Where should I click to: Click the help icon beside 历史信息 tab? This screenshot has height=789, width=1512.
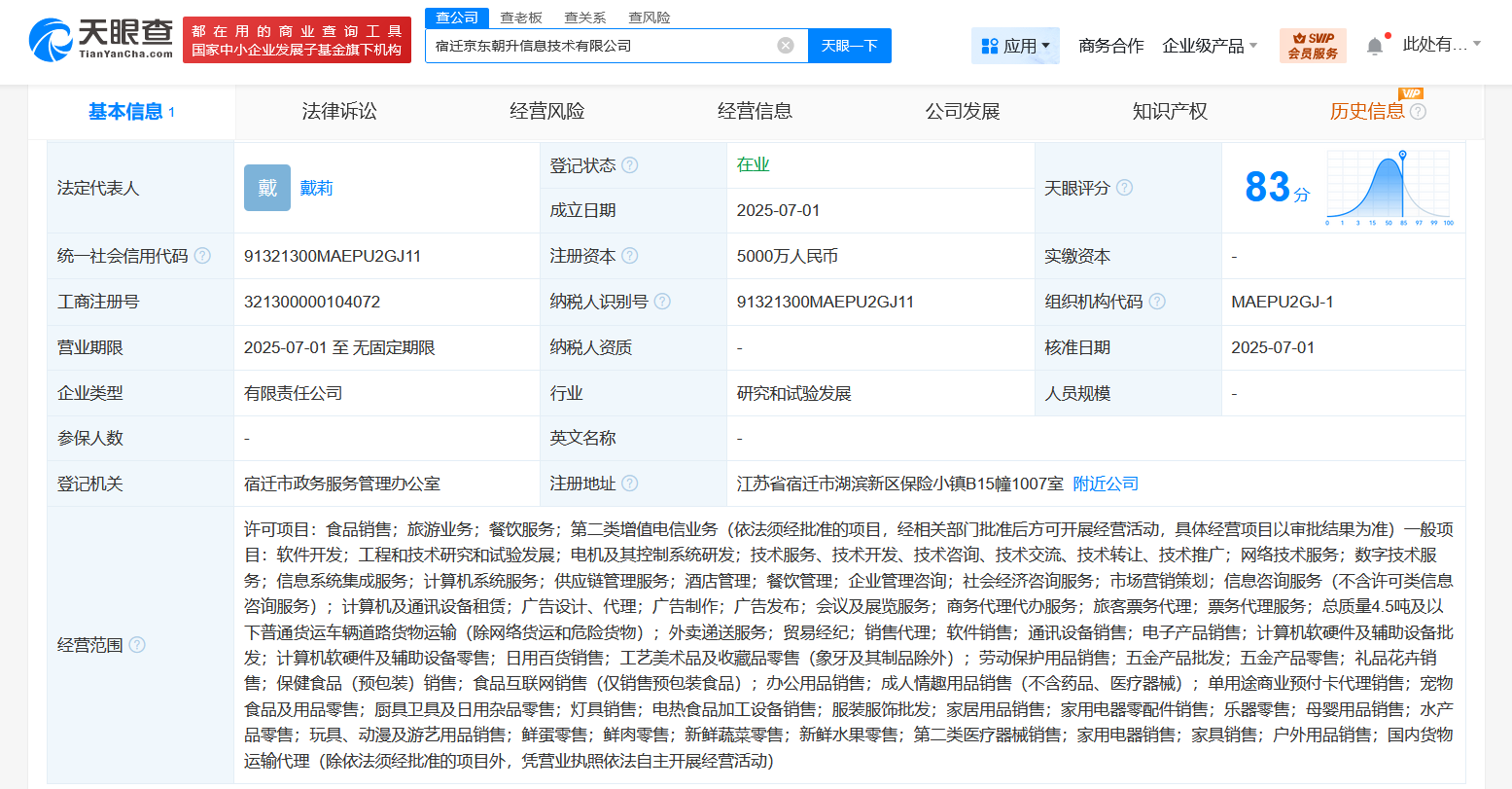click(1418, 112)
